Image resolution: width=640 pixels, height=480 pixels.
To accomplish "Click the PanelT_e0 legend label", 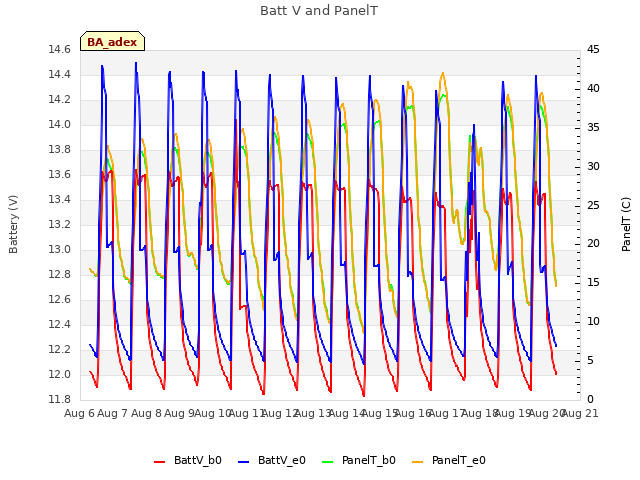I will pos(459,460).
